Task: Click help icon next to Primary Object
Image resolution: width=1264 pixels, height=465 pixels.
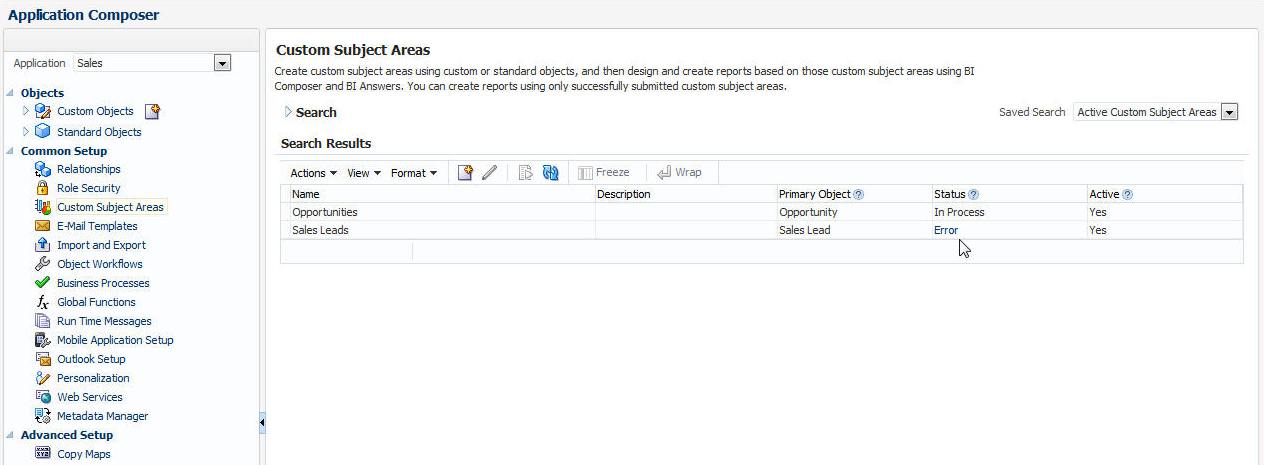Action: 859,195
